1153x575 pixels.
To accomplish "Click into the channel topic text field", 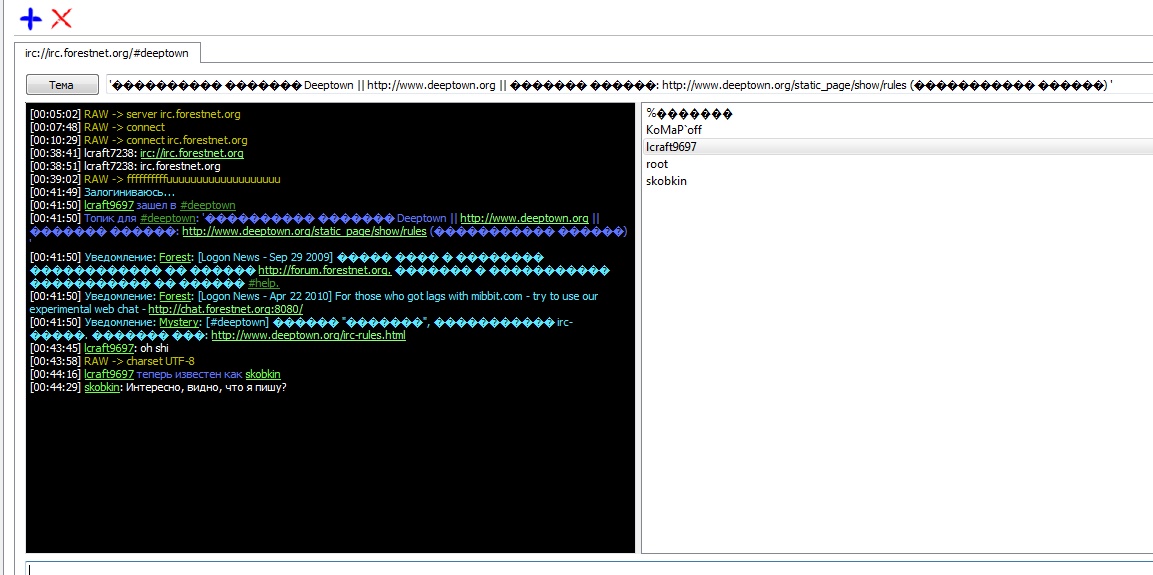I will (628, 85).
